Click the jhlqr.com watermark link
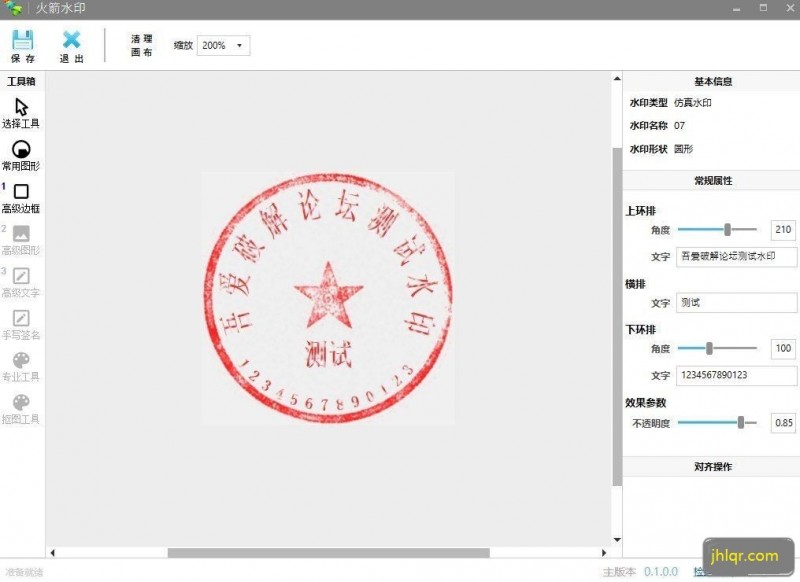Image resolution: width=800 pixels, height=582 pixels. 745,555
